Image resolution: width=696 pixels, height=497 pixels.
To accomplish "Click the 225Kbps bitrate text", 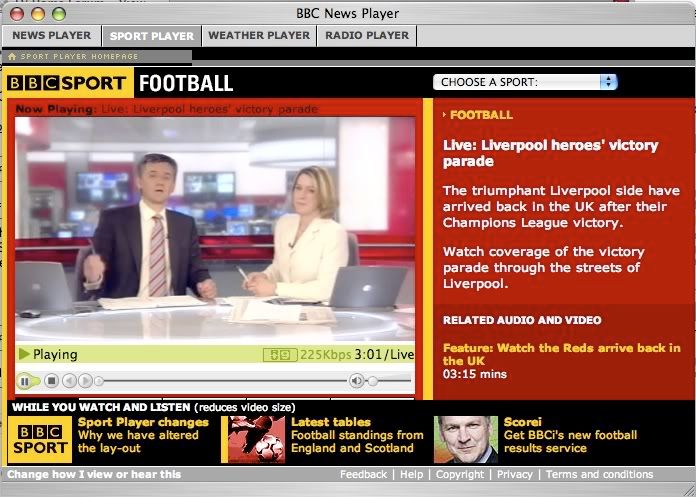I will pos(325,355).
